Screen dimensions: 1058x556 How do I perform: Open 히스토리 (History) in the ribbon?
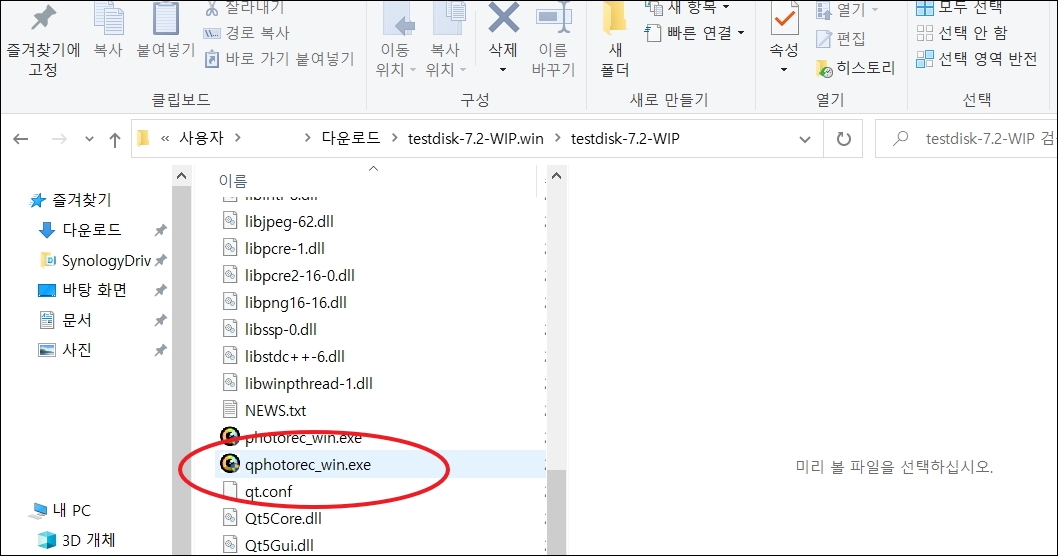pyautogui.click(x=856, y=67)
